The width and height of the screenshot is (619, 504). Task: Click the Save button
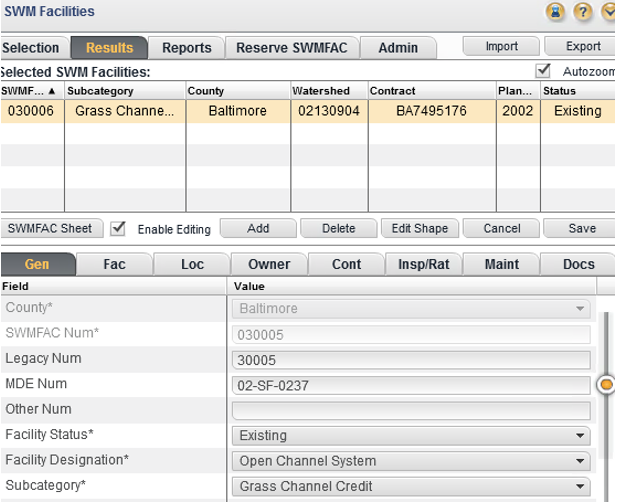581,229
